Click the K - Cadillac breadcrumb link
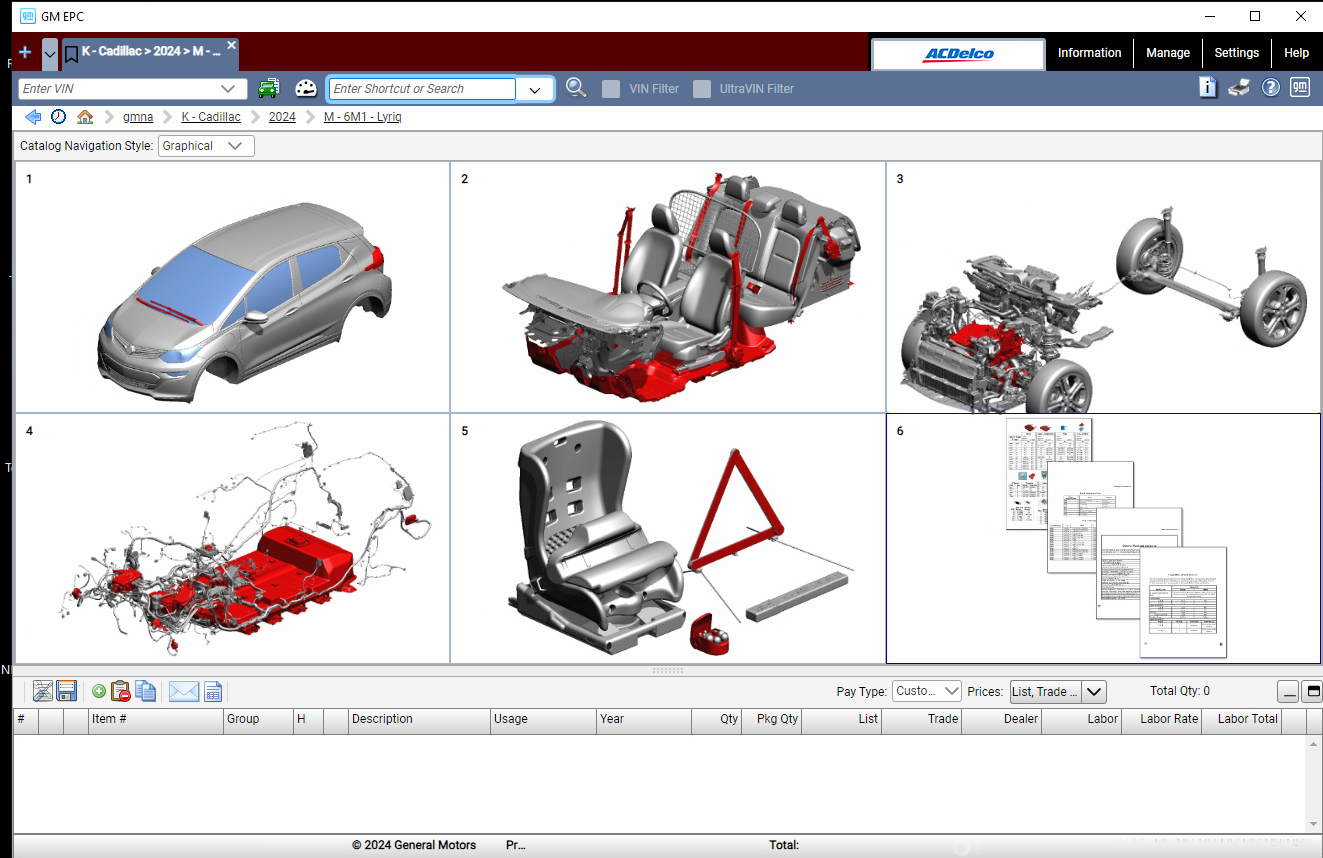 [x=211, y=117]
